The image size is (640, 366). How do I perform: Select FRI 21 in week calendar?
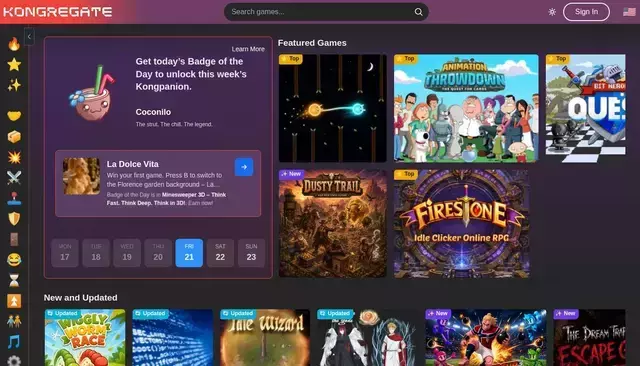pos(189,253)
